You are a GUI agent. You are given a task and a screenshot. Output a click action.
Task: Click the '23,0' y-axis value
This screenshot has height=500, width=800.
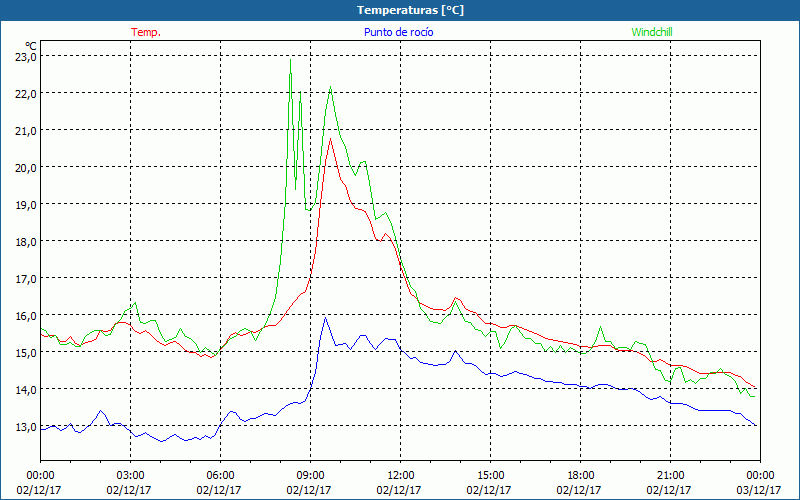[26, 57]
